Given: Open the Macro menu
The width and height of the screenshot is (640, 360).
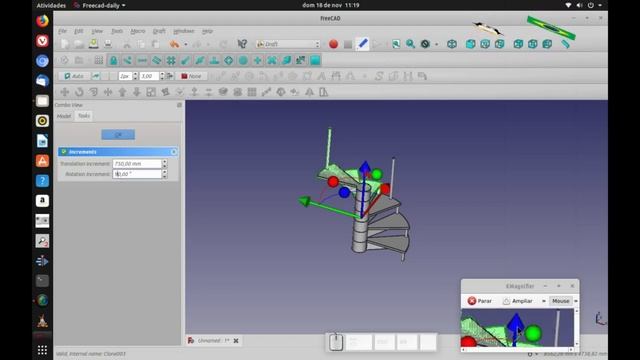Looking at the screenshot, I should click(138, 31).
